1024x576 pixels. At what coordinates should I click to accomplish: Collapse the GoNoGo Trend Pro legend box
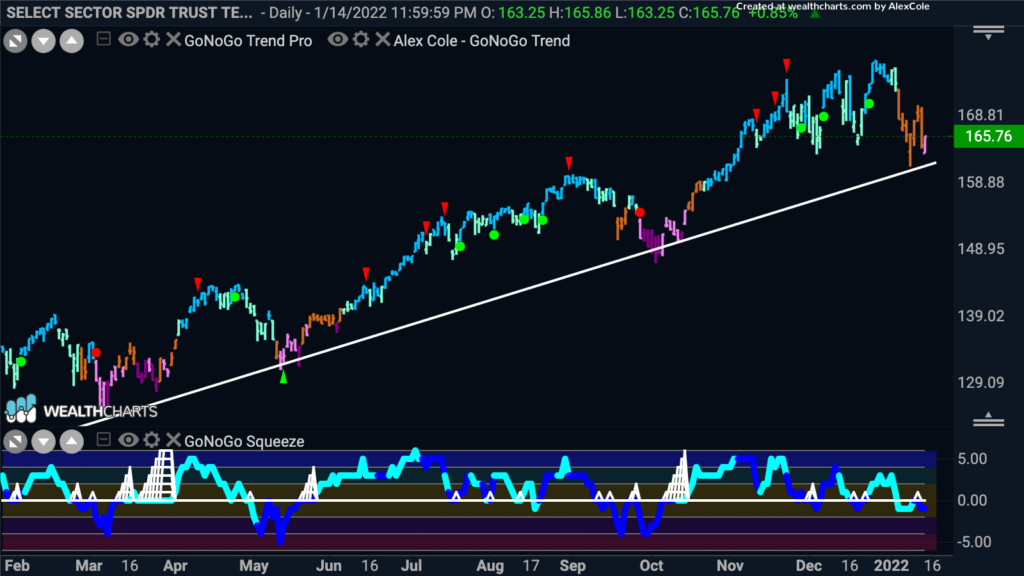point(103,39)
